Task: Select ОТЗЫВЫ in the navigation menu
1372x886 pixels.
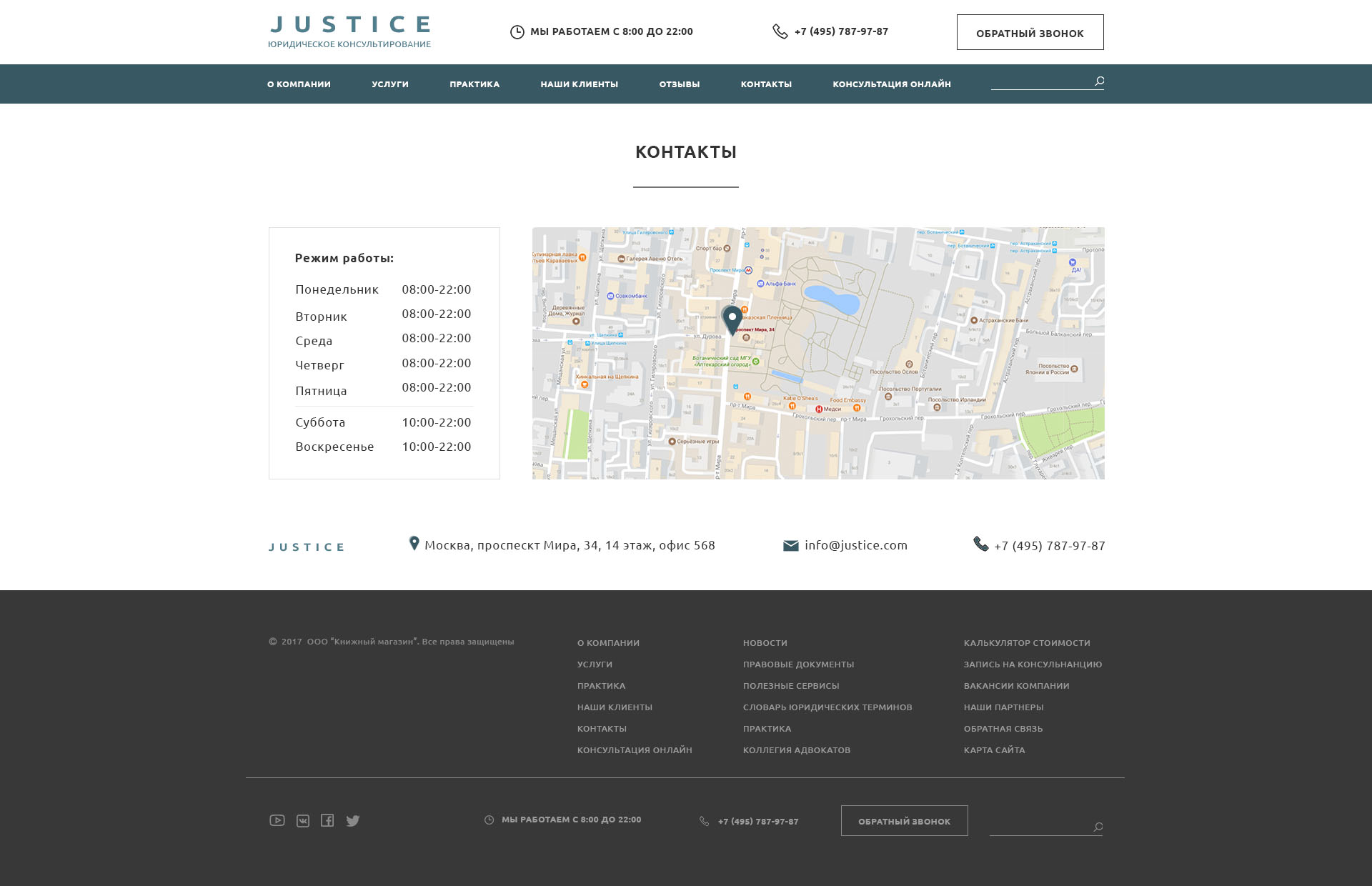Action: 678,84
